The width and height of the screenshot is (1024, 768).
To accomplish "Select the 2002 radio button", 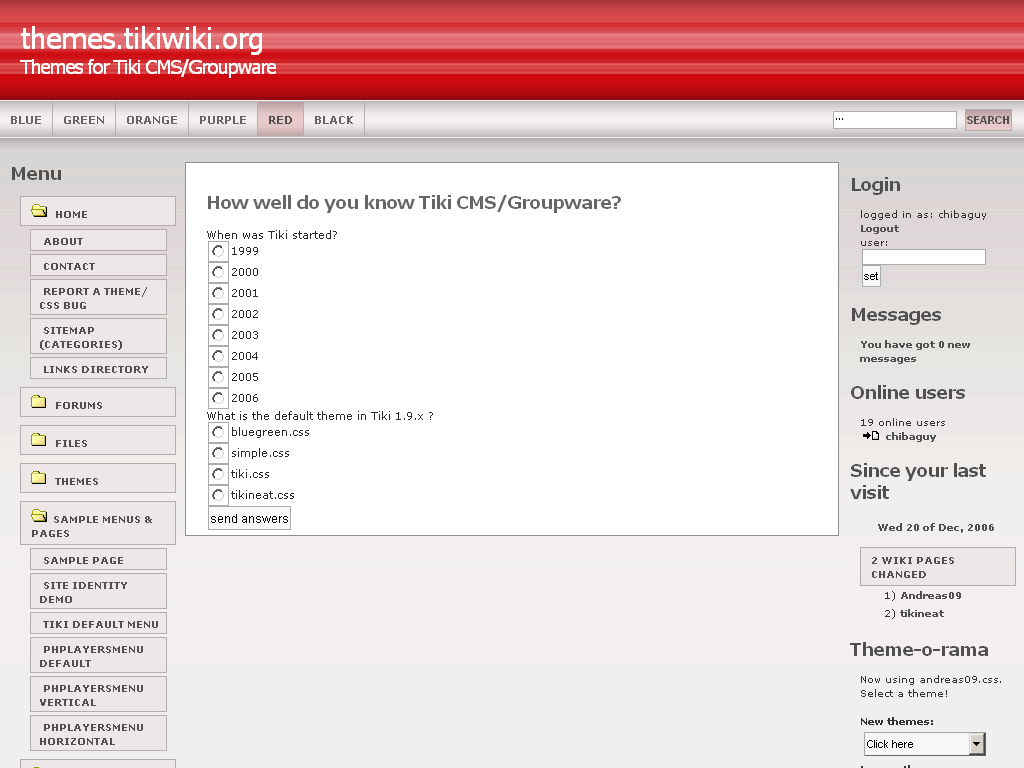I will [x=218, y=314].
